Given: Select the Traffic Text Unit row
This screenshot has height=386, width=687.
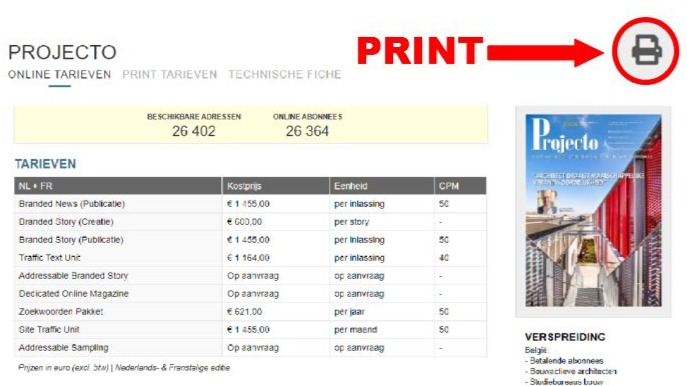Looking at the screenshot, I should coord(250,258).
